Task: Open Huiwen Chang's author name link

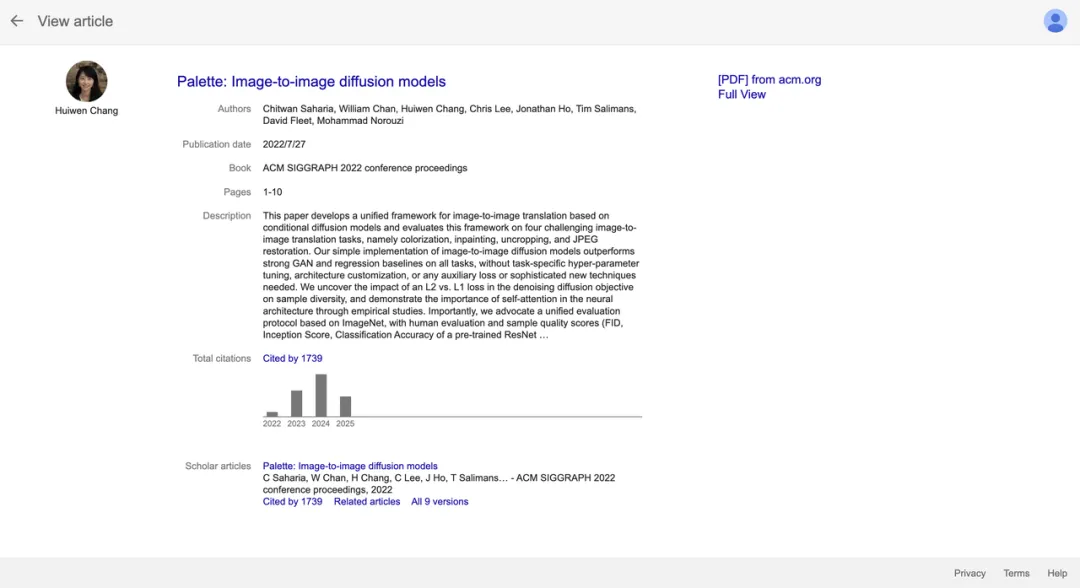Action: pyautogui.click(x=86, y=111)
